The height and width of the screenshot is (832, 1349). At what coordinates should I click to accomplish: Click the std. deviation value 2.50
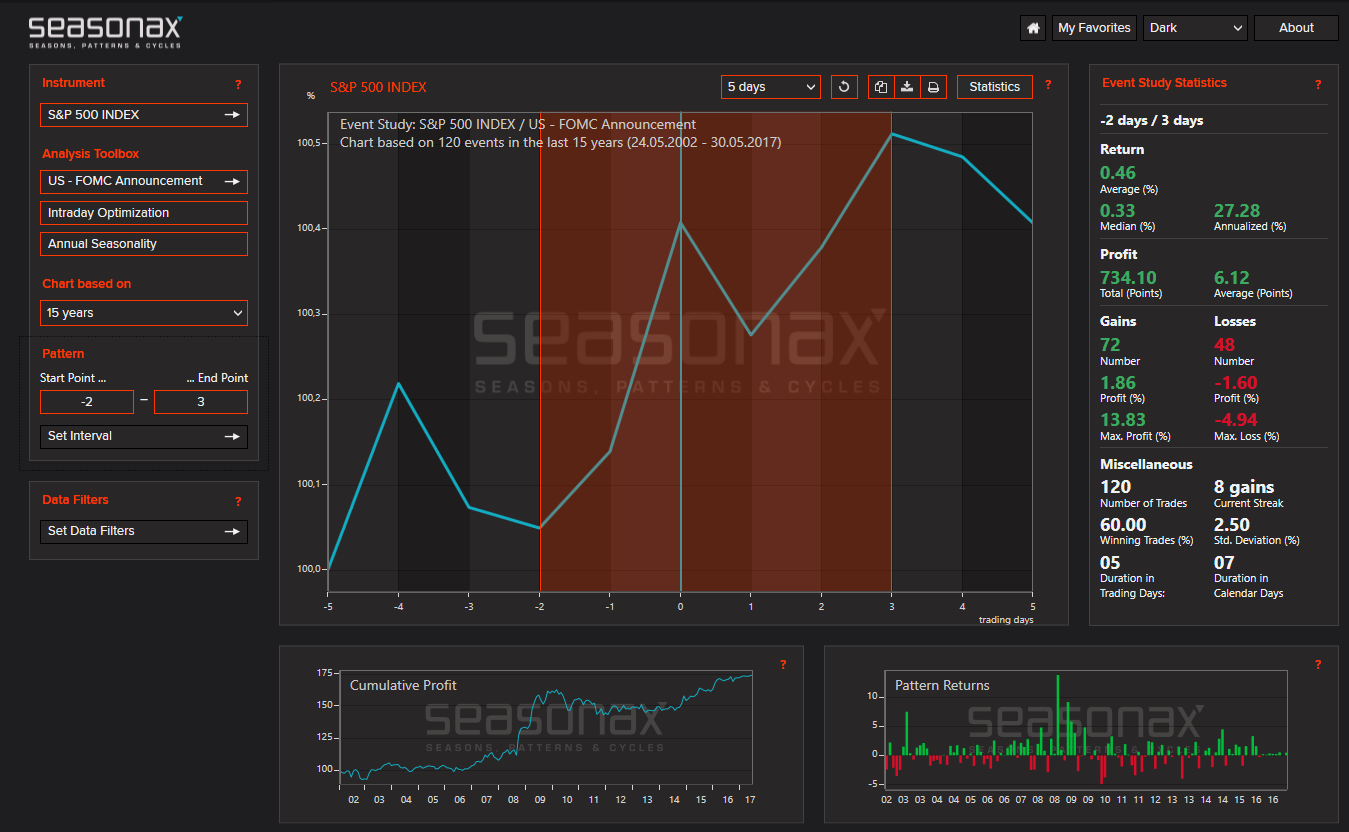tap(1232, 525)
